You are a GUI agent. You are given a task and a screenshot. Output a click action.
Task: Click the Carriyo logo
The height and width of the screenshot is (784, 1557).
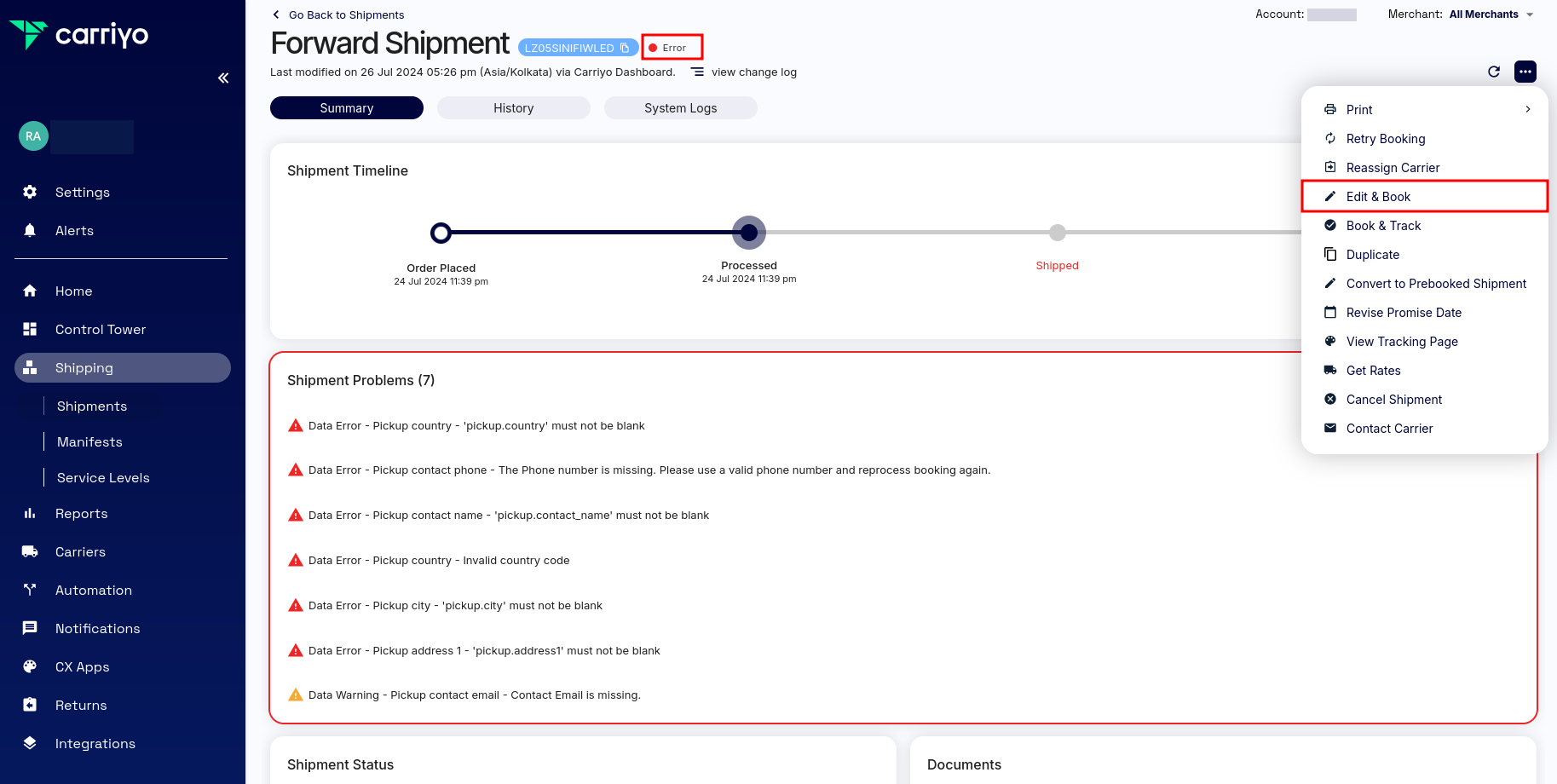[78, 35]
